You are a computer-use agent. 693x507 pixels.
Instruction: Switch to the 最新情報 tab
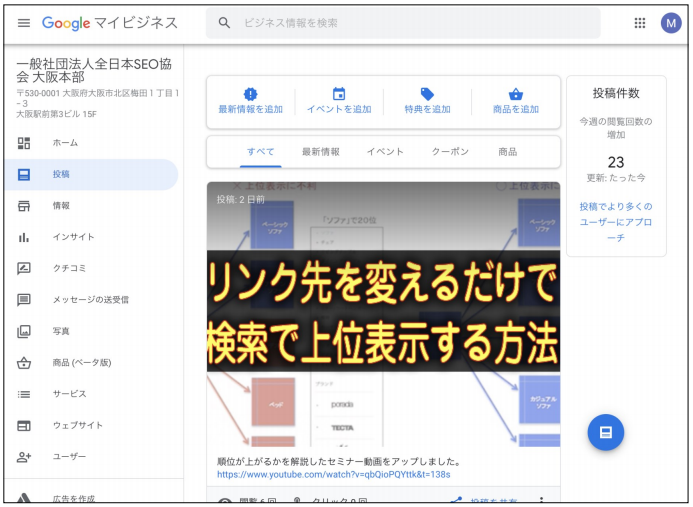coord(321,152)
